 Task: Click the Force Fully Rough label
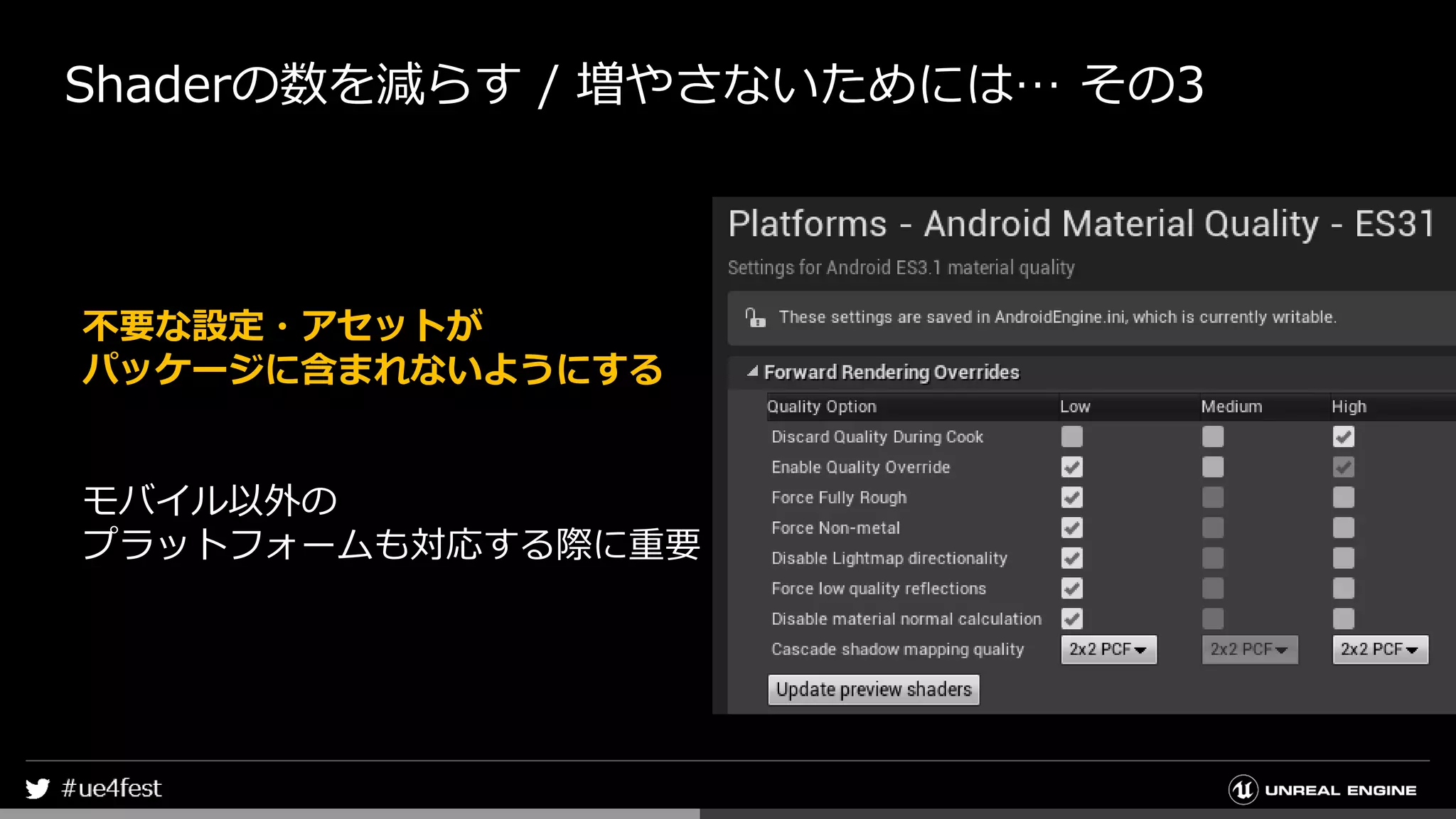839,498
